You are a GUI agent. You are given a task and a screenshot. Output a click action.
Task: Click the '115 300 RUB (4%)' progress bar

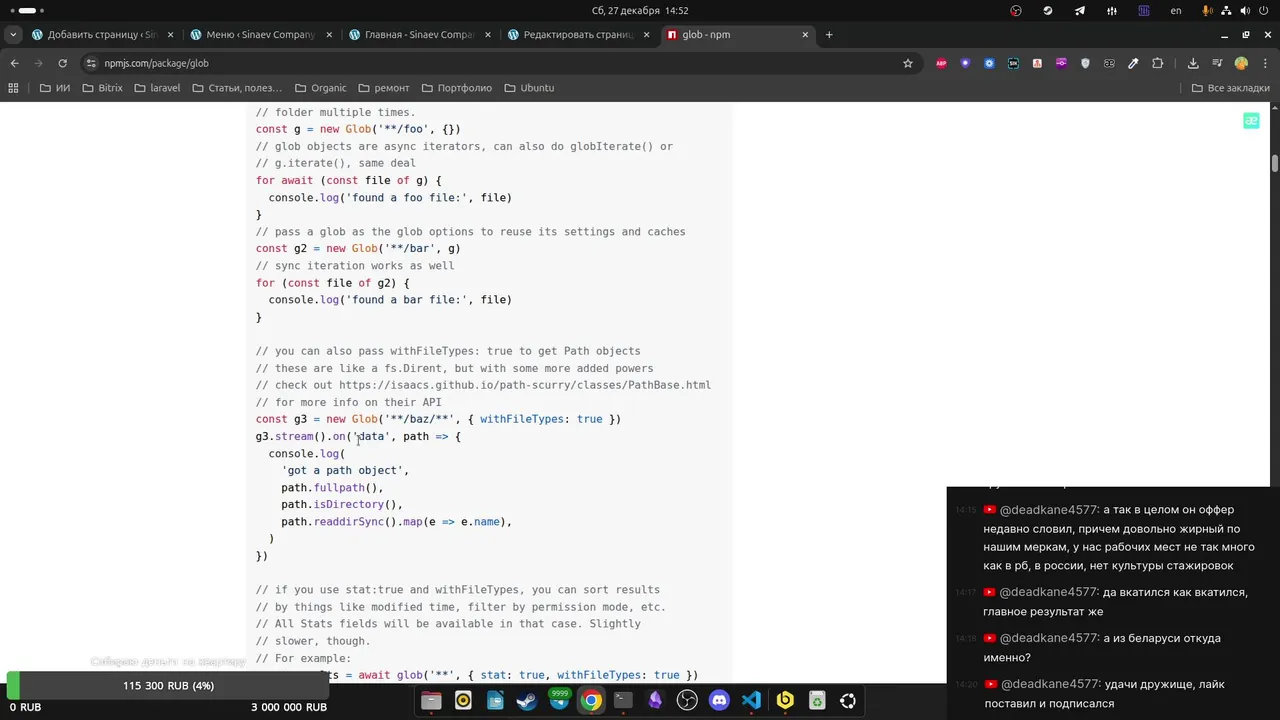pos(168,686)
